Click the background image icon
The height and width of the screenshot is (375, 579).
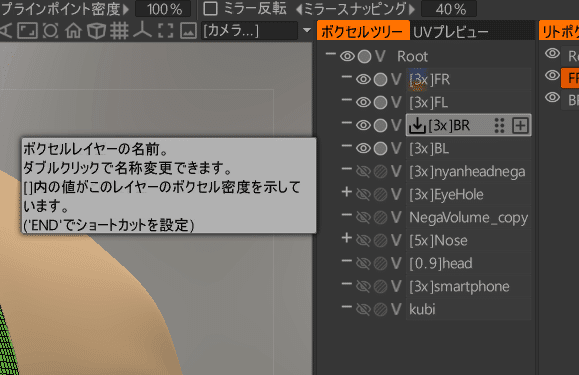(x=188, y=31)
